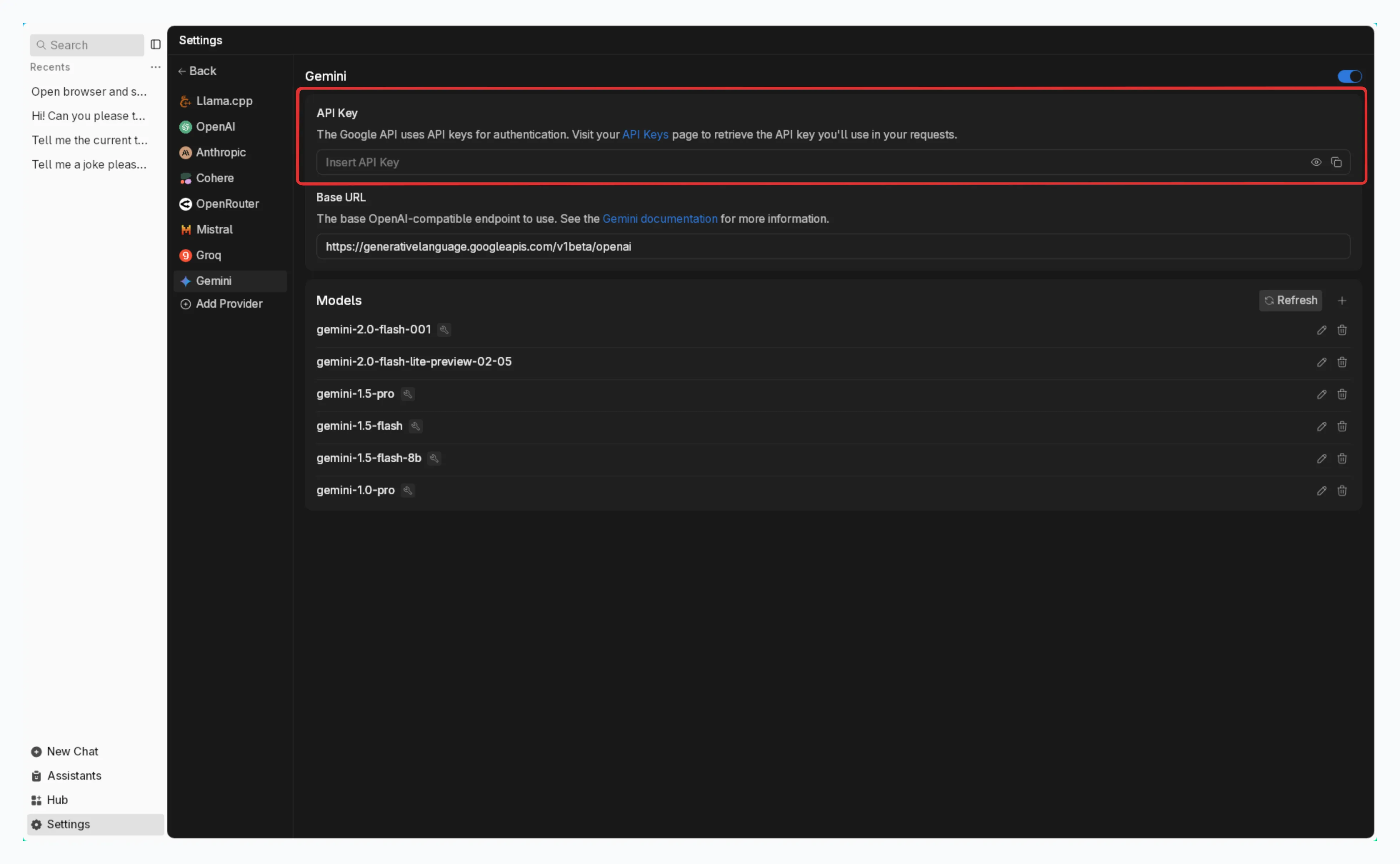The image size is (1400, 864).
Task: Open the Recents three-dots menu
Action: point(155,67)
